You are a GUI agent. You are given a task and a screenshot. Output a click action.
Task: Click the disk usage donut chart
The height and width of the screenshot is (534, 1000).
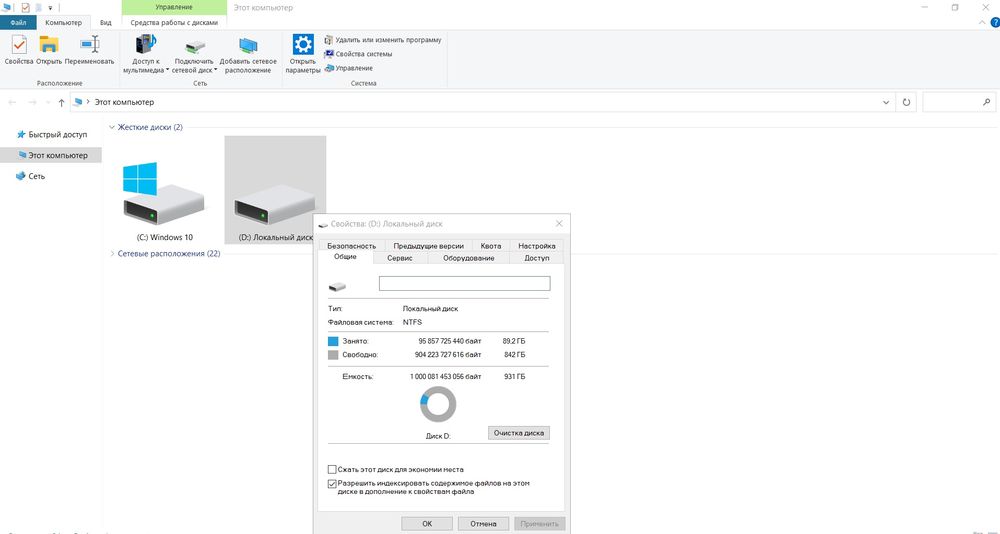coord(438,404)
